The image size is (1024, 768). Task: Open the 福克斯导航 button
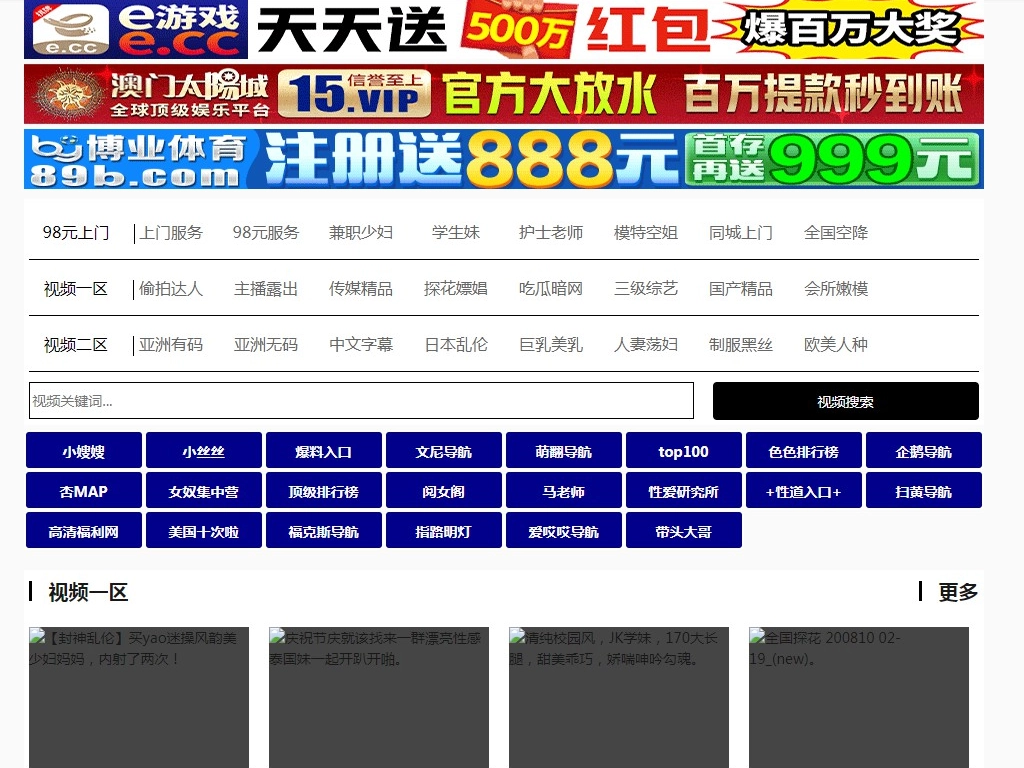(x=323, y=531)
